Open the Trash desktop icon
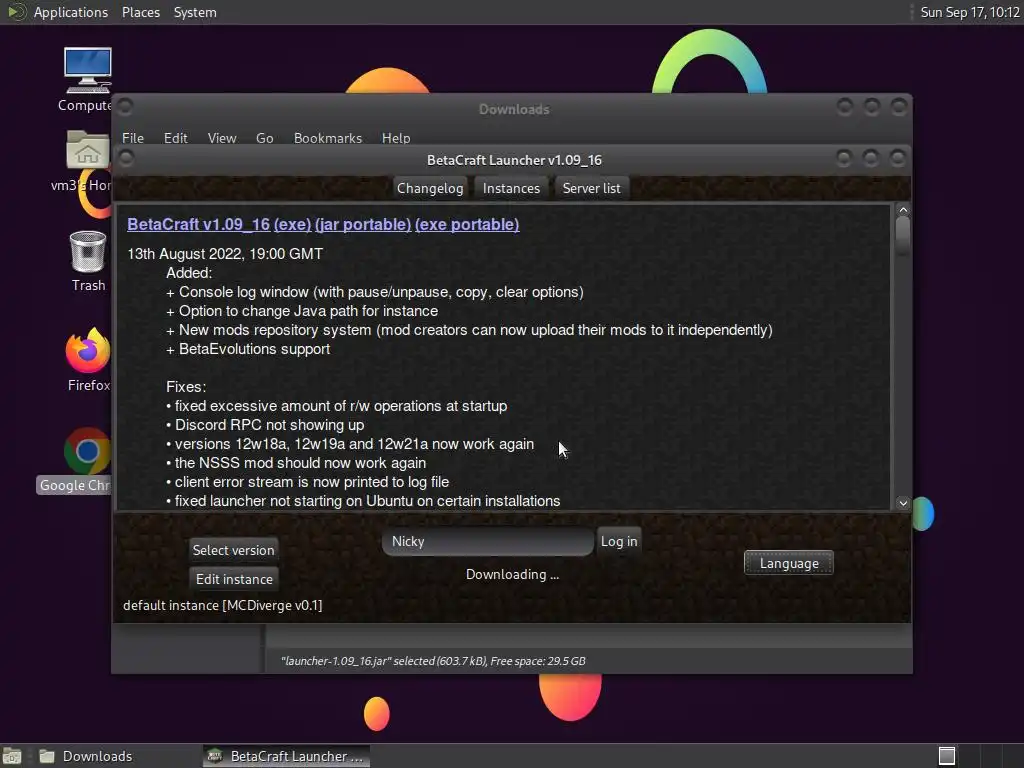Viewport: 1024px width, 768px height. pos(88,252)
